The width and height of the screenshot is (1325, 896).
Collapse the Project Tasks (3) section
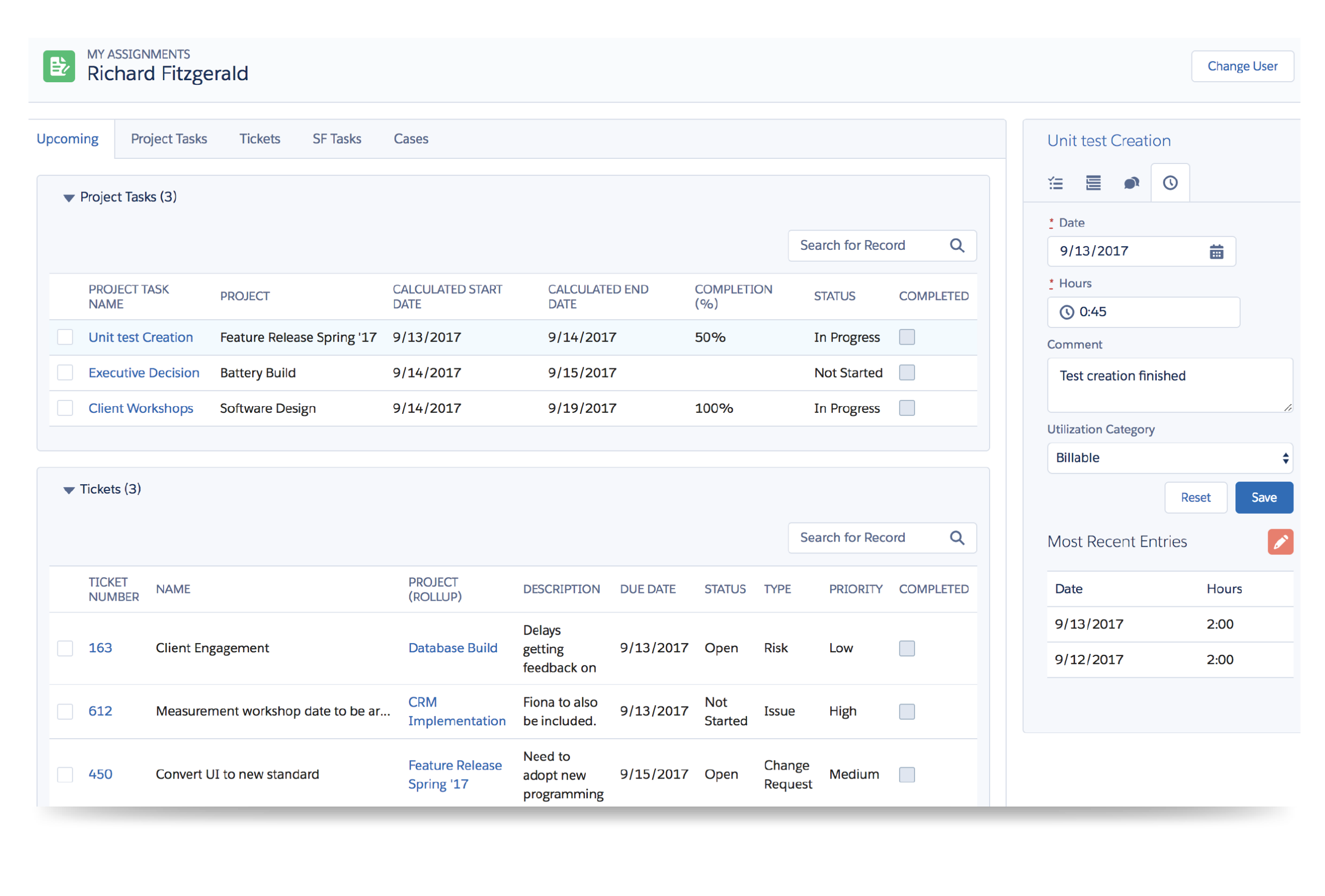pos(68,198)
